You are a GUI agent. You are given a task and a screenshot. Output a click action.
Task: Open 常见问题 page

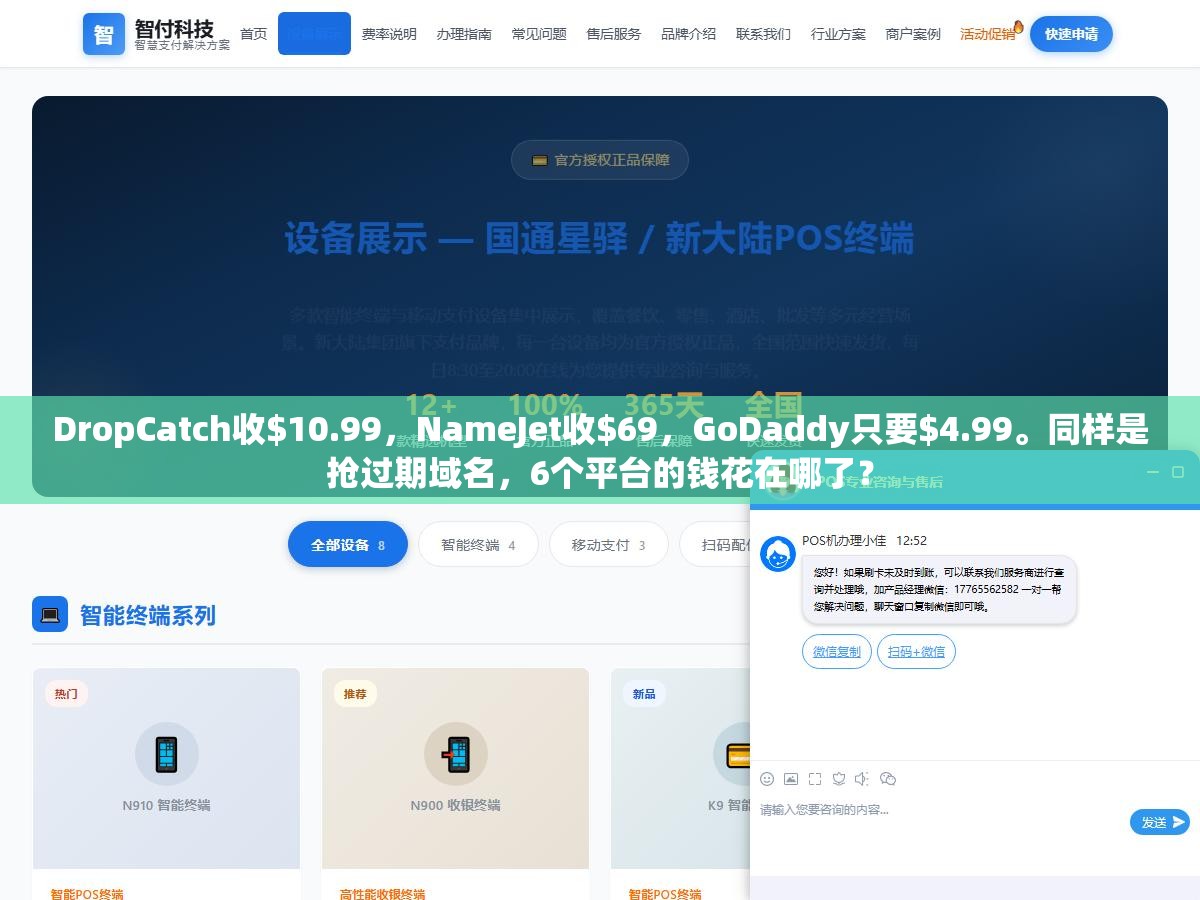click(x=539, y=34)
